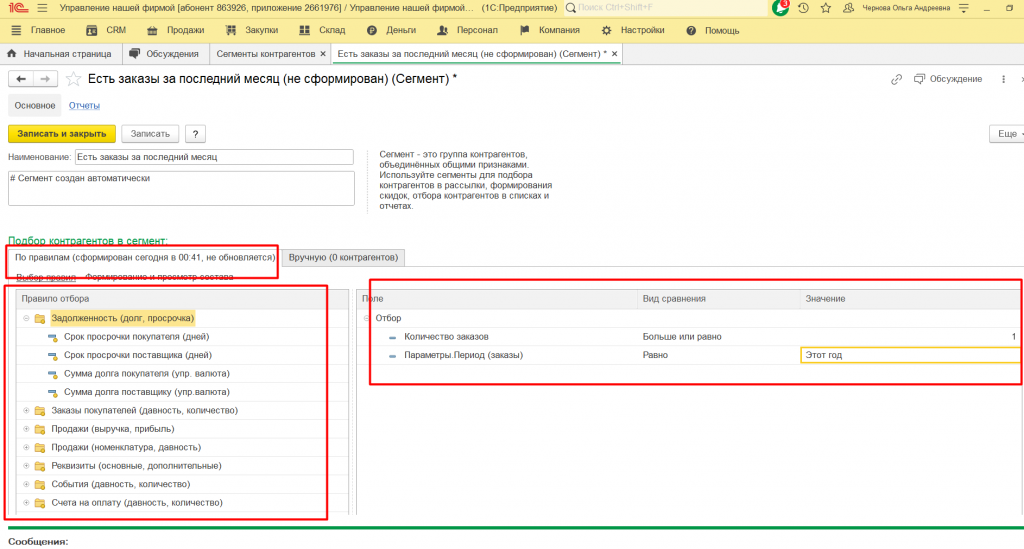Open the Деньги section
Screen dimensions: 1024x549
tap(391, 30)
